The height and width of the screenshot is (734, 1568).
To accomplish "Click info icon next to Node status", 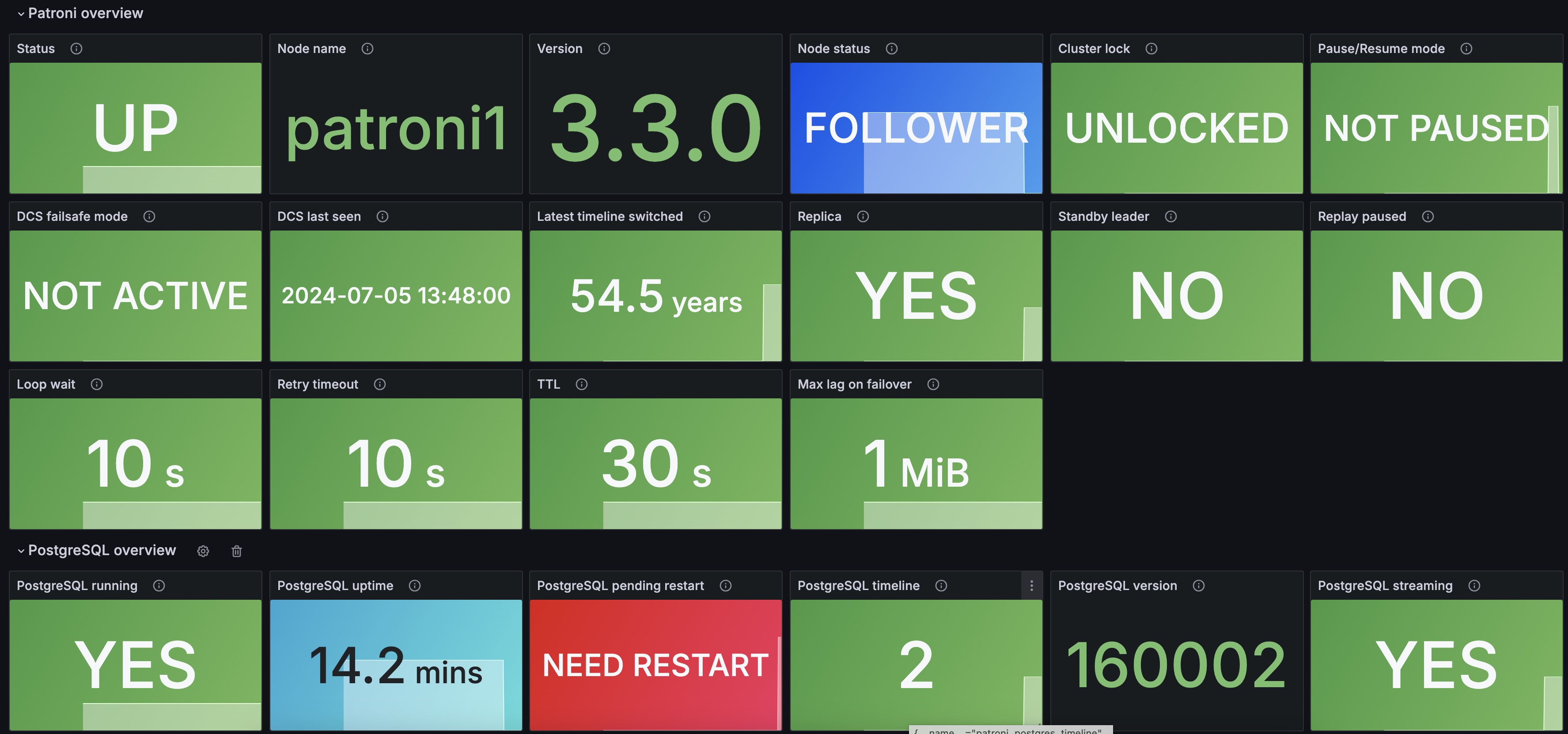I will click(x=891, y=49).
